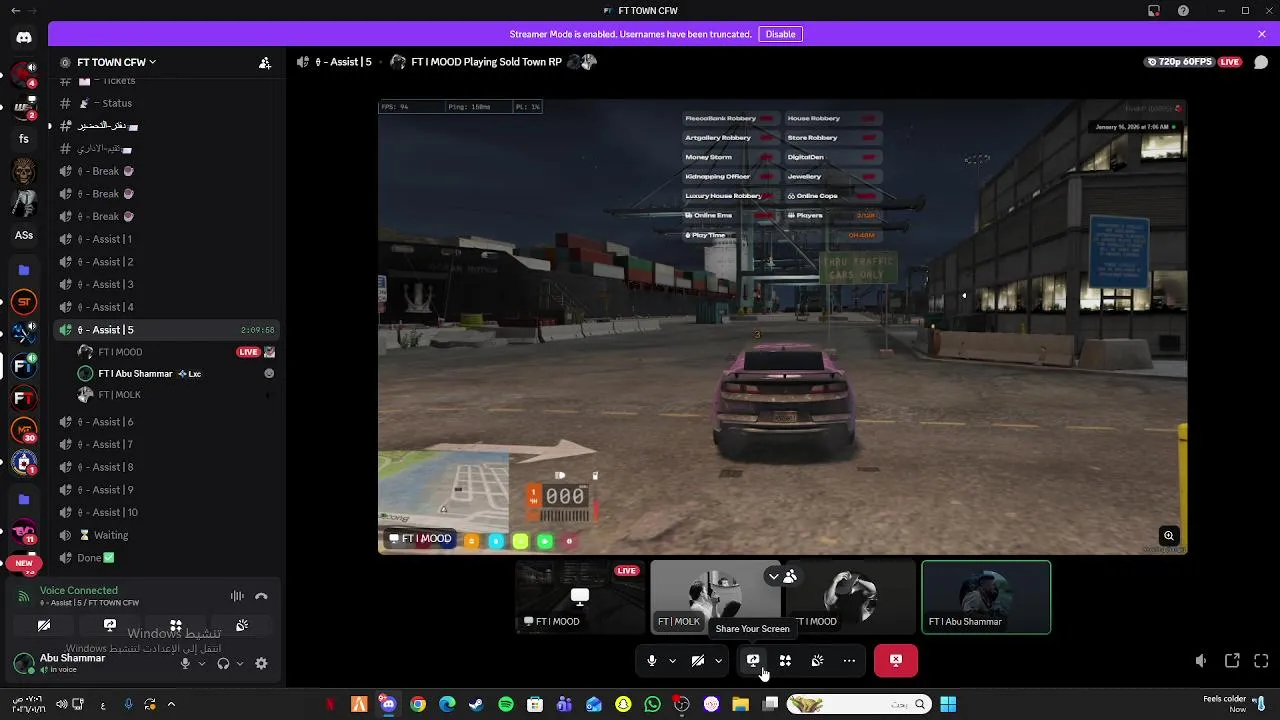Image resolution: width=1280 pixels, height=720 pixels.
Task: Focus the FT I MOOD live stream tile
Action: (581, 597)
